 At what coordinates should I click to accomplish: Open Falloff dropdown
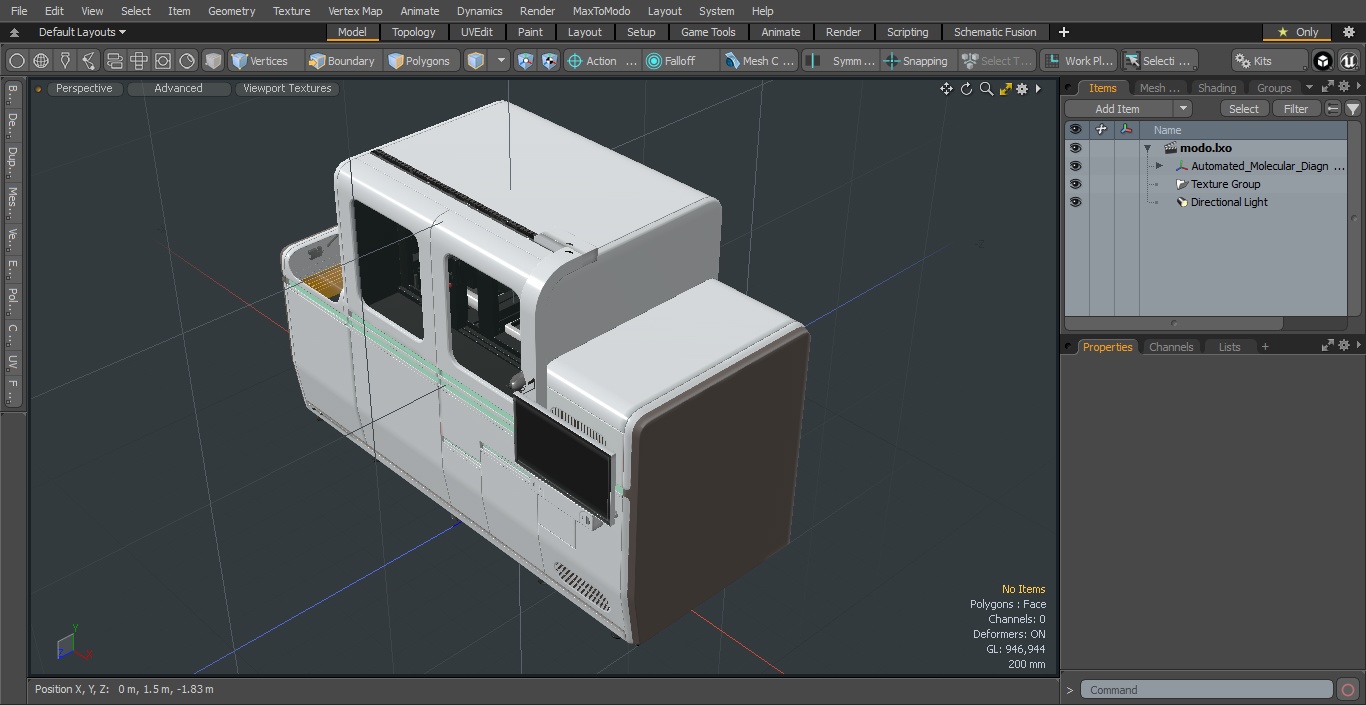pos(681,61)
